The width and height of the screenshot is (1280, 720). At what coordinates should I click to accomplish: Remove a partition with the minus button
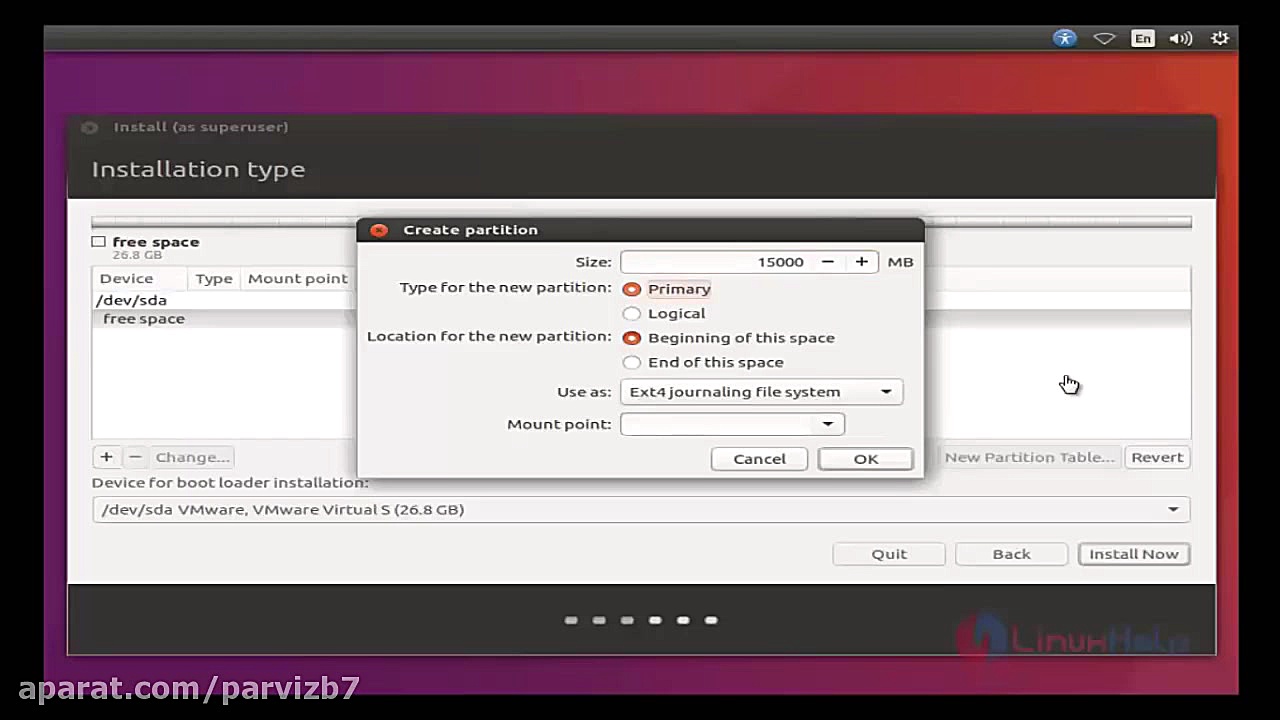[135, 457]
